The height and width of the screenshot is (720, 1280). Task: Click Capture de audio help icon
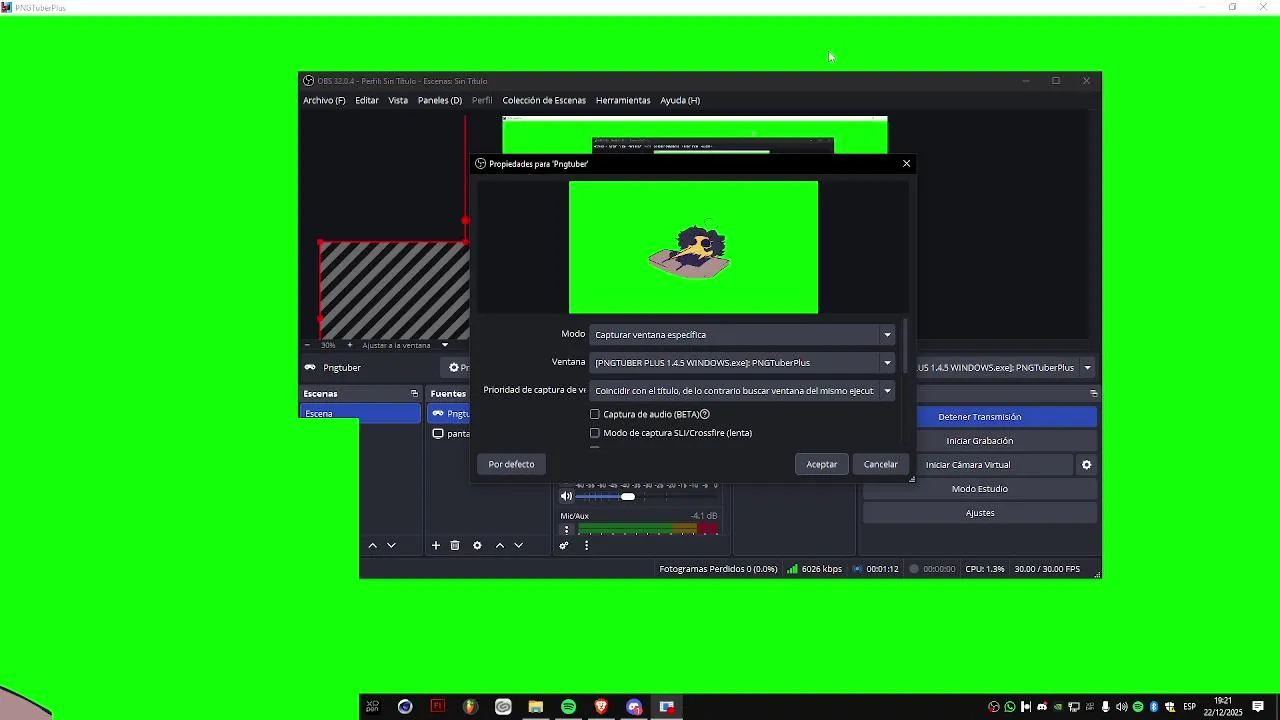pos(705,414)
